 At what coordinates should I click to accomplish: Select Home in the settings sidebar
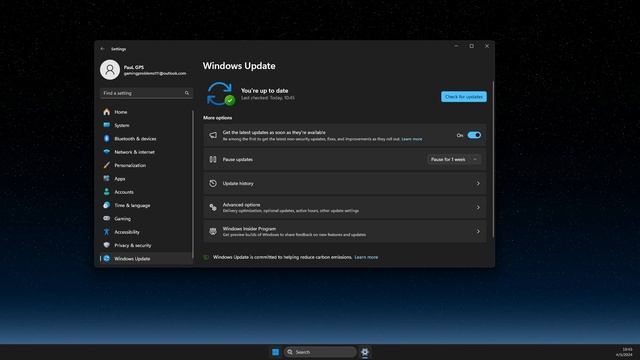(146, 112)
